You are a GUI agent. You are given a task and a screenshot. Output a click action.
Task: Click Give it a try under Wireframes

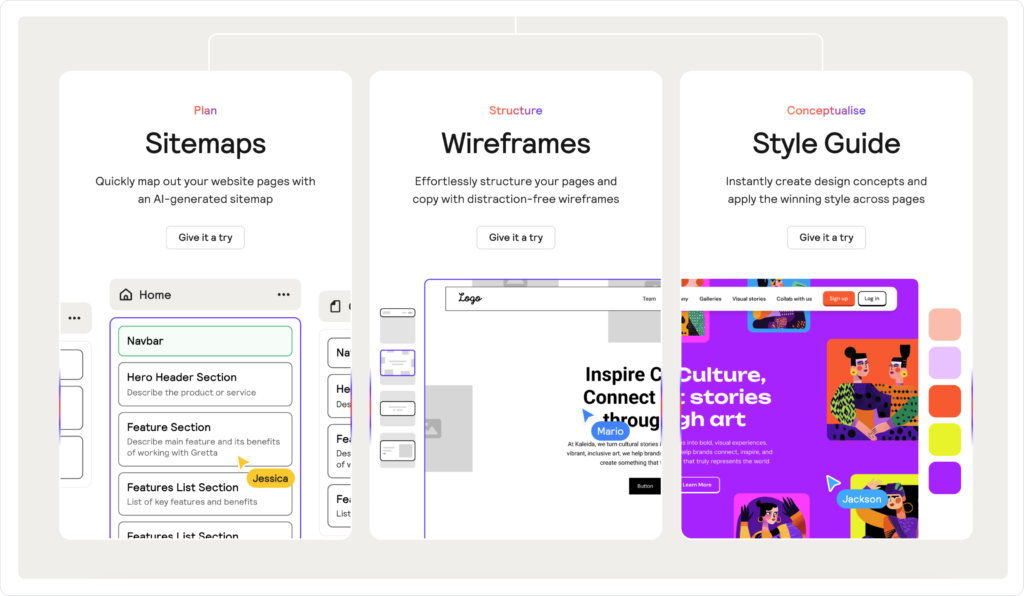pyautogui.click(x=515, y=238)
